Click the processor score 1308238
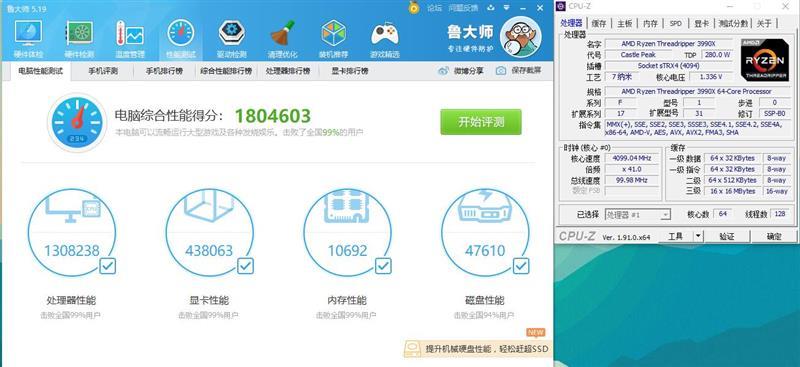The image size is (800, 367). click(x=72, y=251)
